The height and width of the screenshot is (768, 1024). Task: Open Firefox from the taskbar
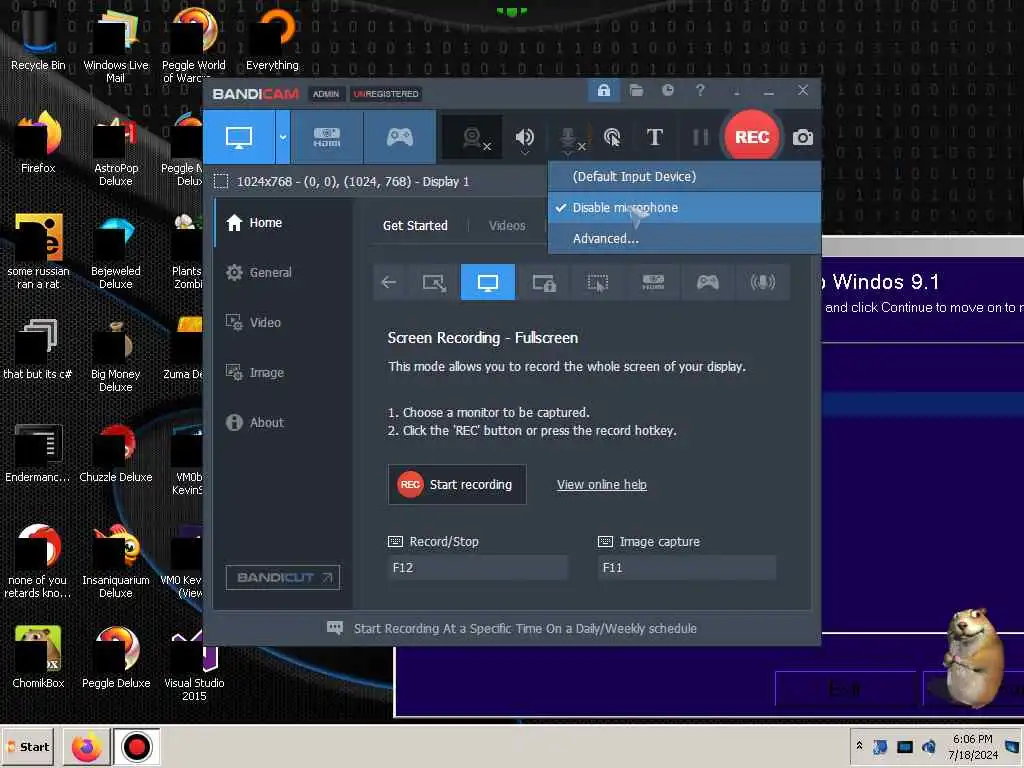(86, 746)
